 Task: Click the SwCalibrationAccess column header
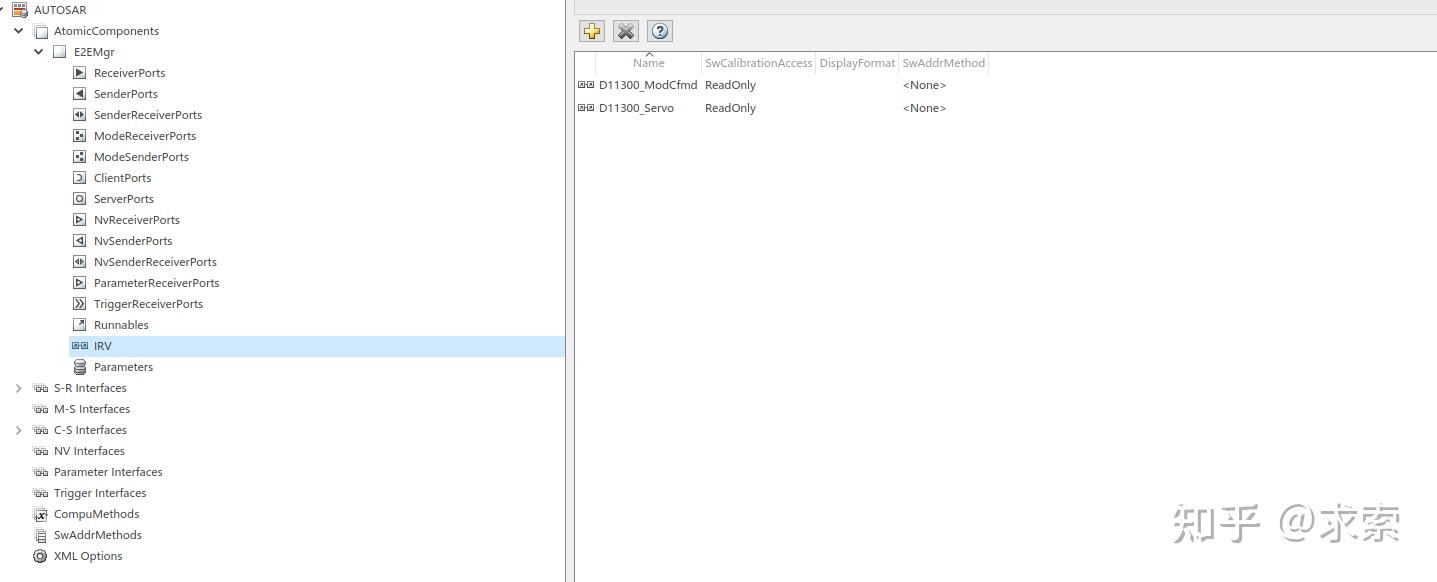(x=759, y=63)
